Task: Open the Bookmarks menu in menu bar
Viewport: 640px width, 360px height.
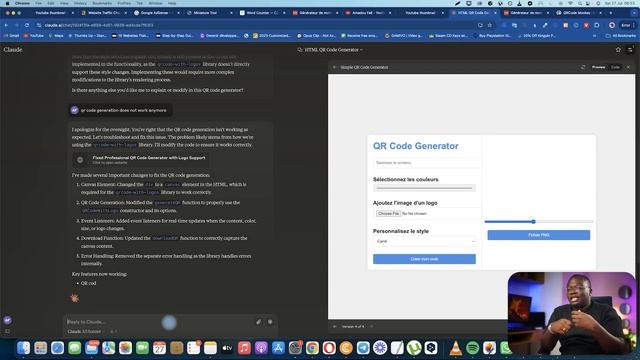Action: [x=102, y=3]
